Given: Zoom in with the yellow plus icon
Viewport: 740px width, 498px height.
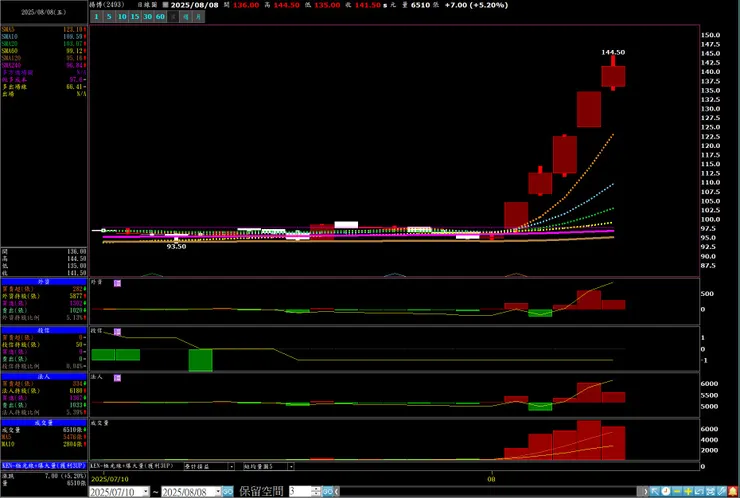Looking at the screenshot, I should pyautogui.click(x=688, y=491).
